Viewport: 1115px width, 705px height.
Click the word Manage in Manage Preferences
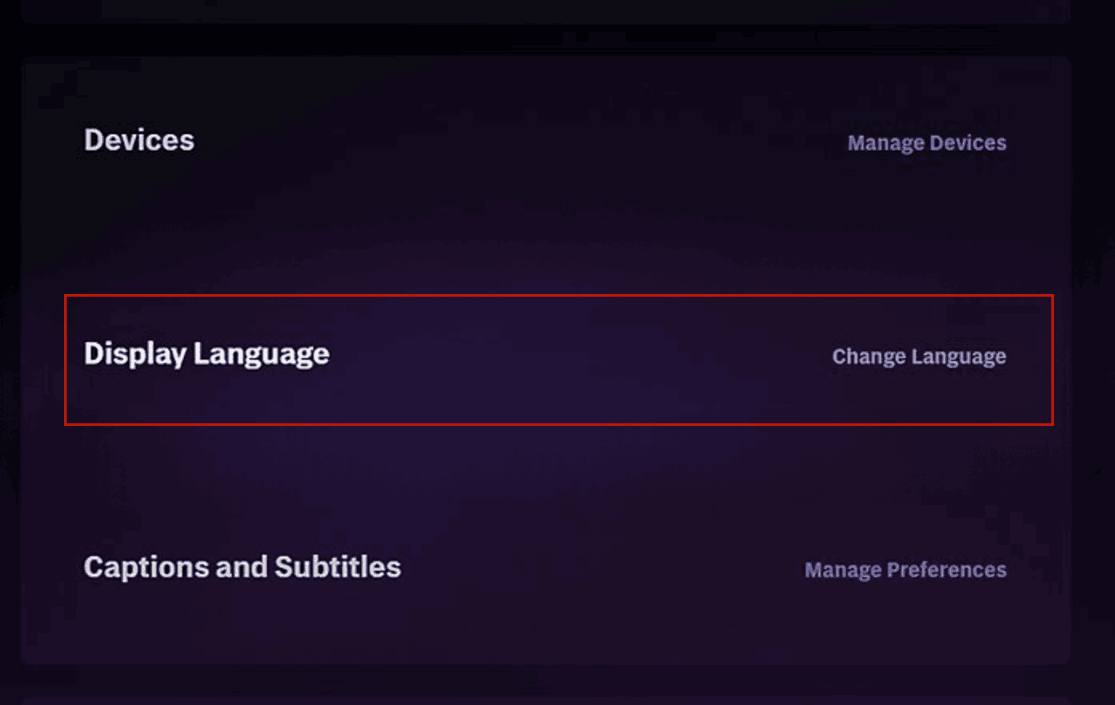tap(843, 570)
